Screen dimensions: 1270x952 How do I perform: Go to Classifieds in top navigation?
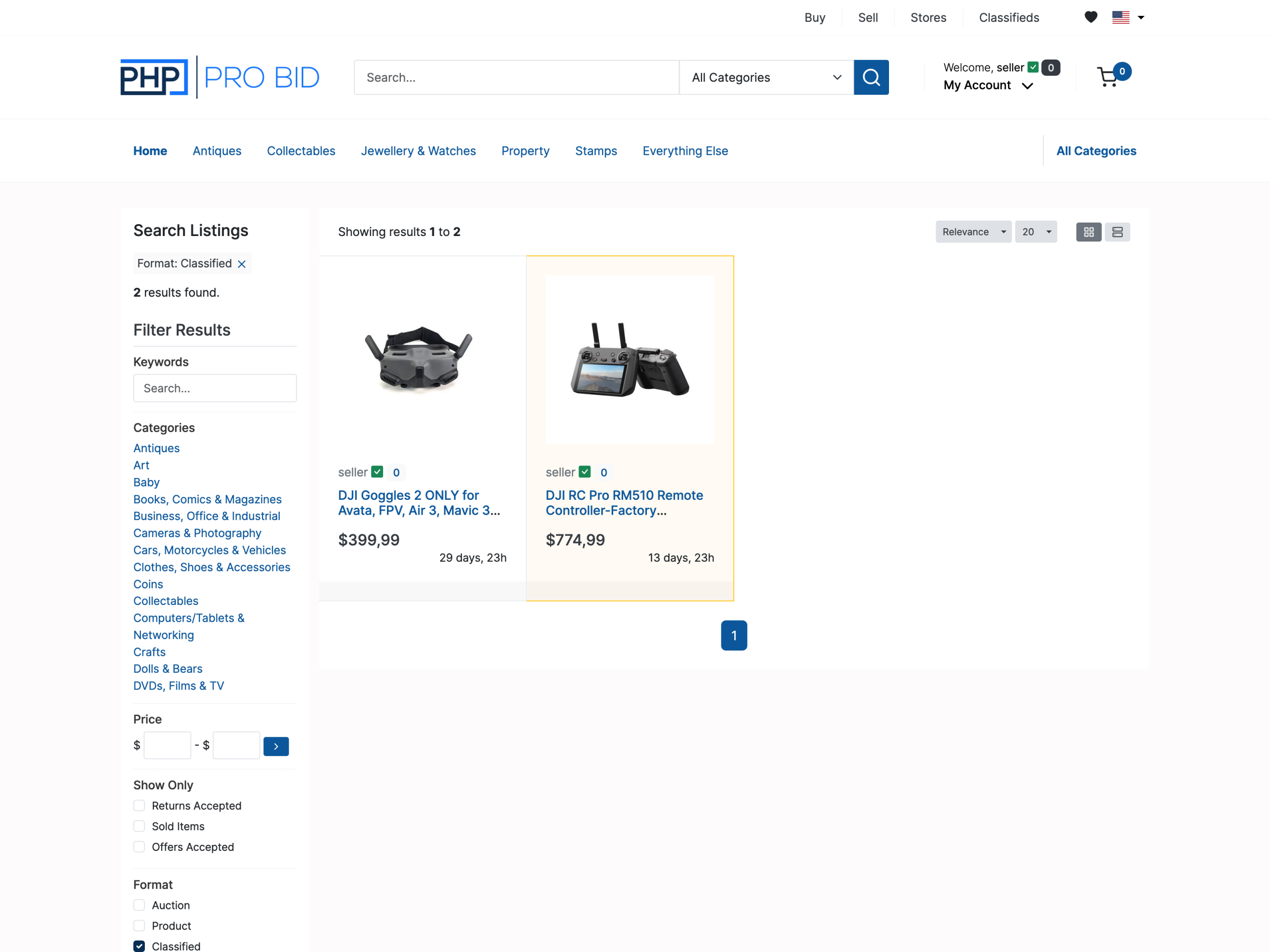[x=1009, y=18]
